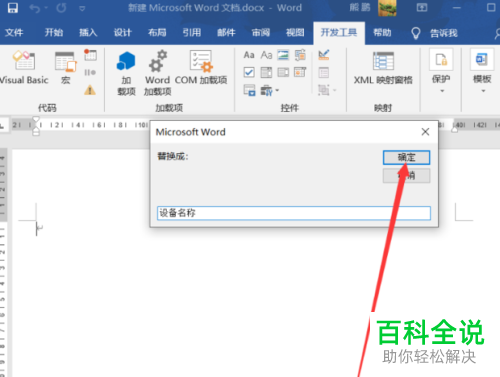Save the document from quick access
The image size is (500, 377).
pos(13,8)
